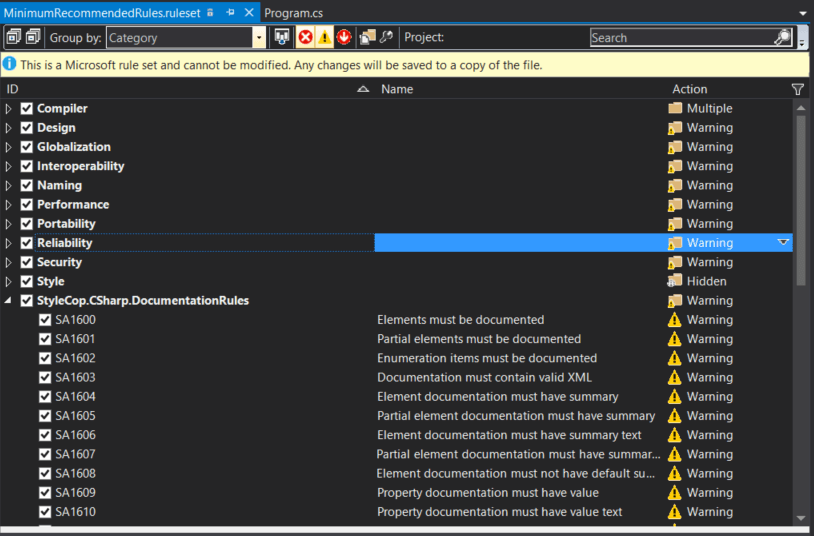Uncheck the SA1609 rule checkbox
814x536 pixels.
(x=45, y=493)
